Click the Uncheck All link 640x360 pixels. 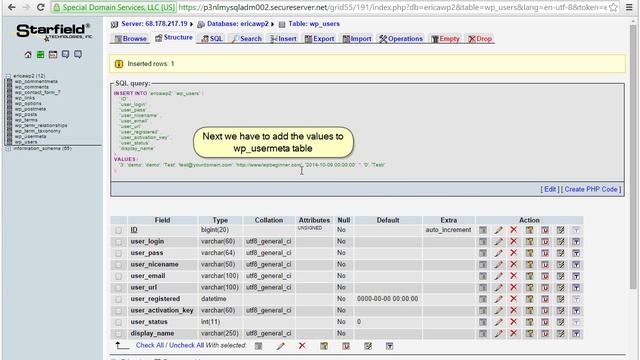pos(187,345)
